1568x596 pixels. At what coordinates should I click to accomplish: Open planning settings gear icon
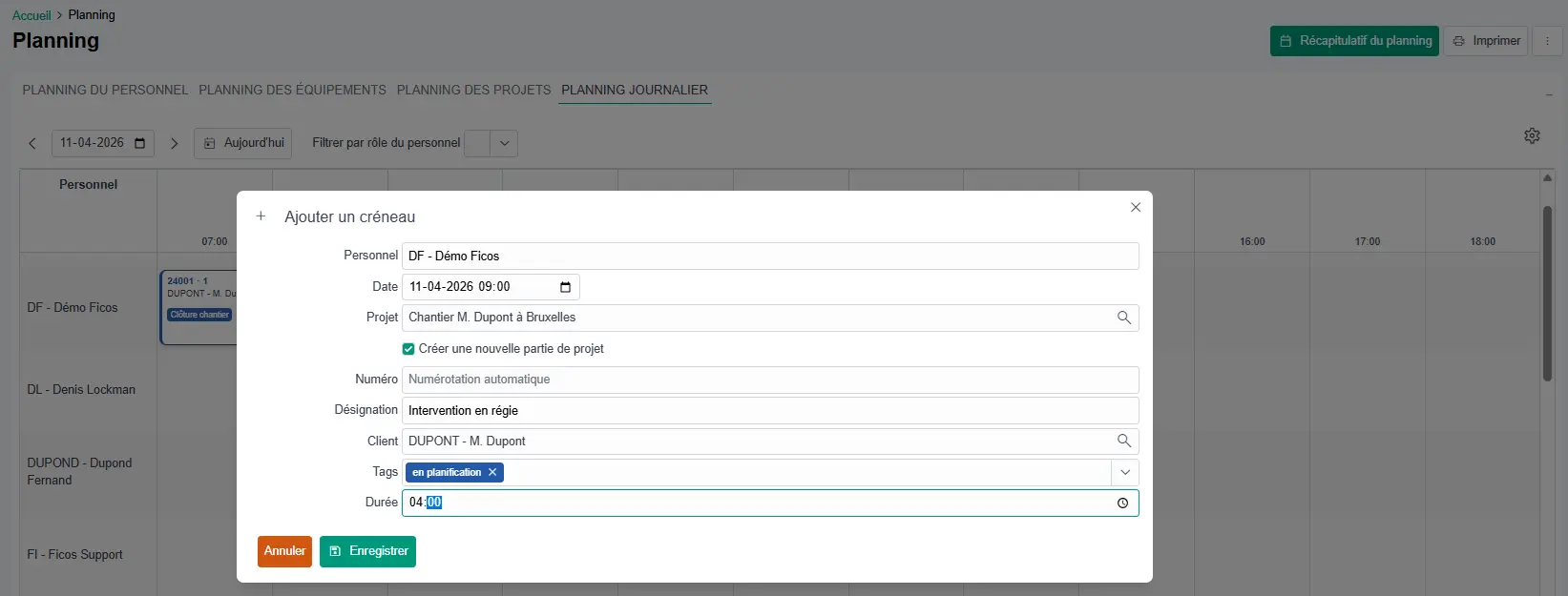pos(1532,136)
